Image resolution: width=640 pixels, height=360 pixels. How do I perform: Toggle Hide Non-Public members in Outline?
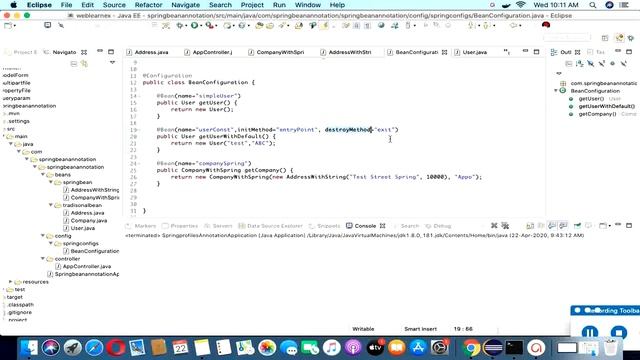coord(612,64)
